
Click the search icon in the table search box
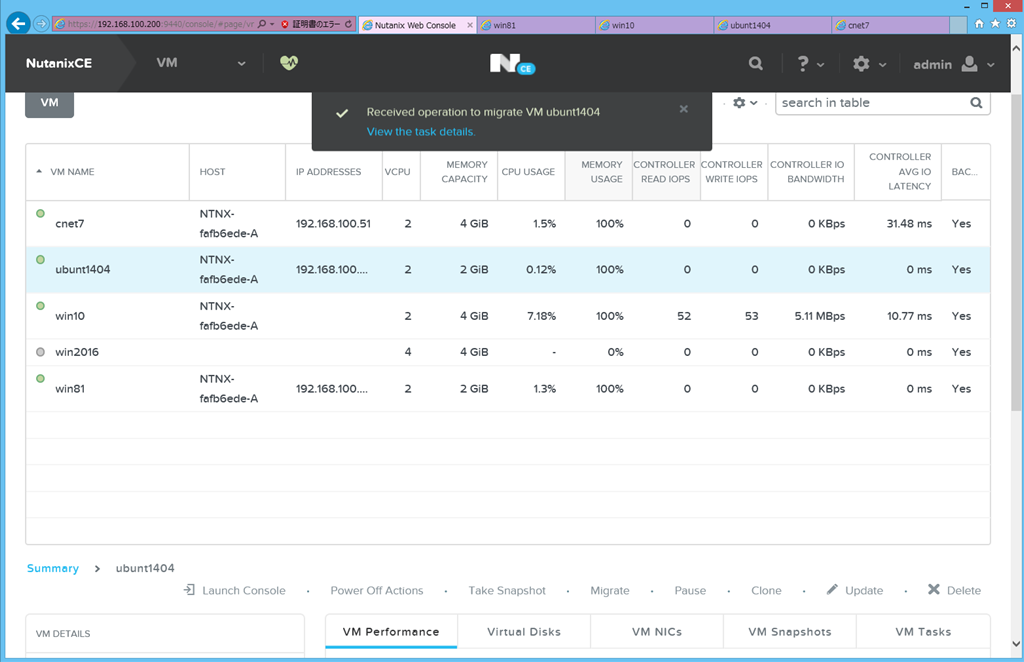point(975,102)
